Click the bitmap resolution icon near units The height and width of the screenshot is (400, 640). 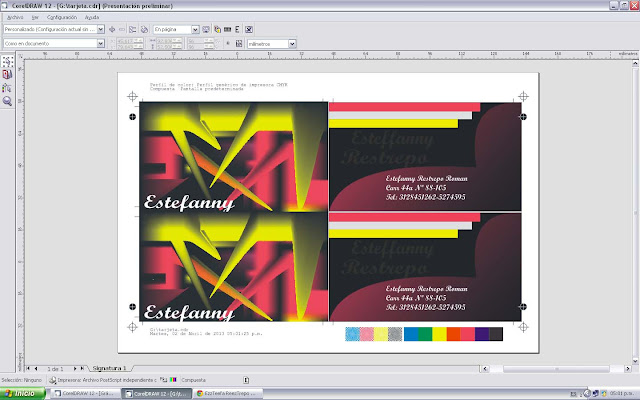pos(239,43)
